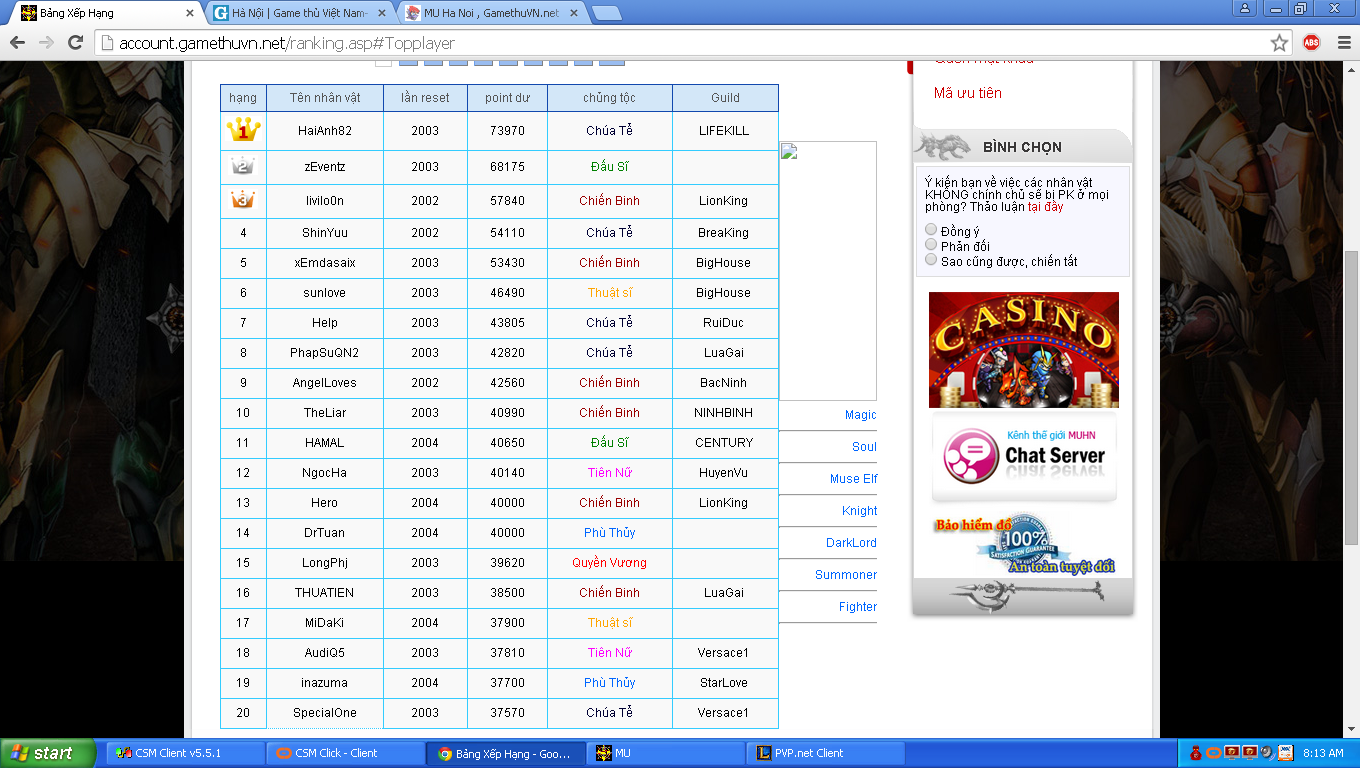
Task: Click player name SpecialOne
Action: 324,713
